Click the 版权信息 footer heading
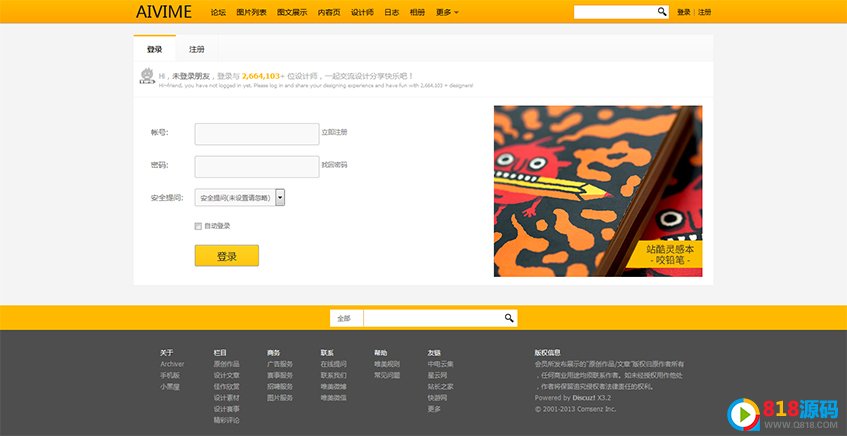This screenshot has width=847, height=436. click(548, 353)
